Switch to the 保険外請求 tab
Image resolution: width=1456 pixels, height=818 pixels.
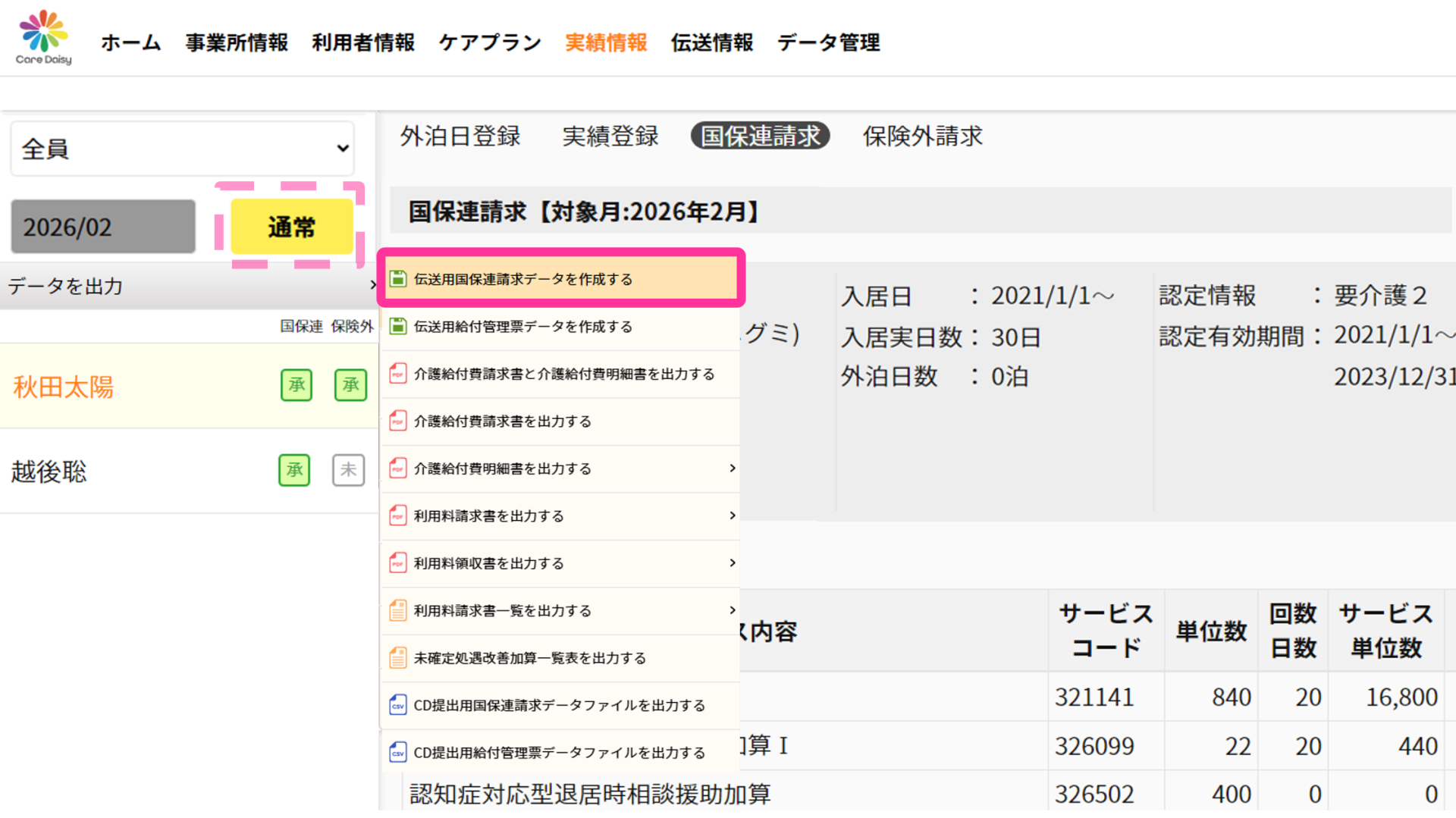[922, 136]
